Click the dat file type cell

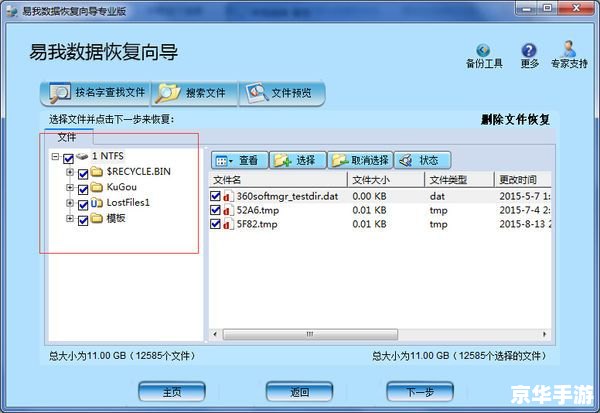tap(437, 197)
